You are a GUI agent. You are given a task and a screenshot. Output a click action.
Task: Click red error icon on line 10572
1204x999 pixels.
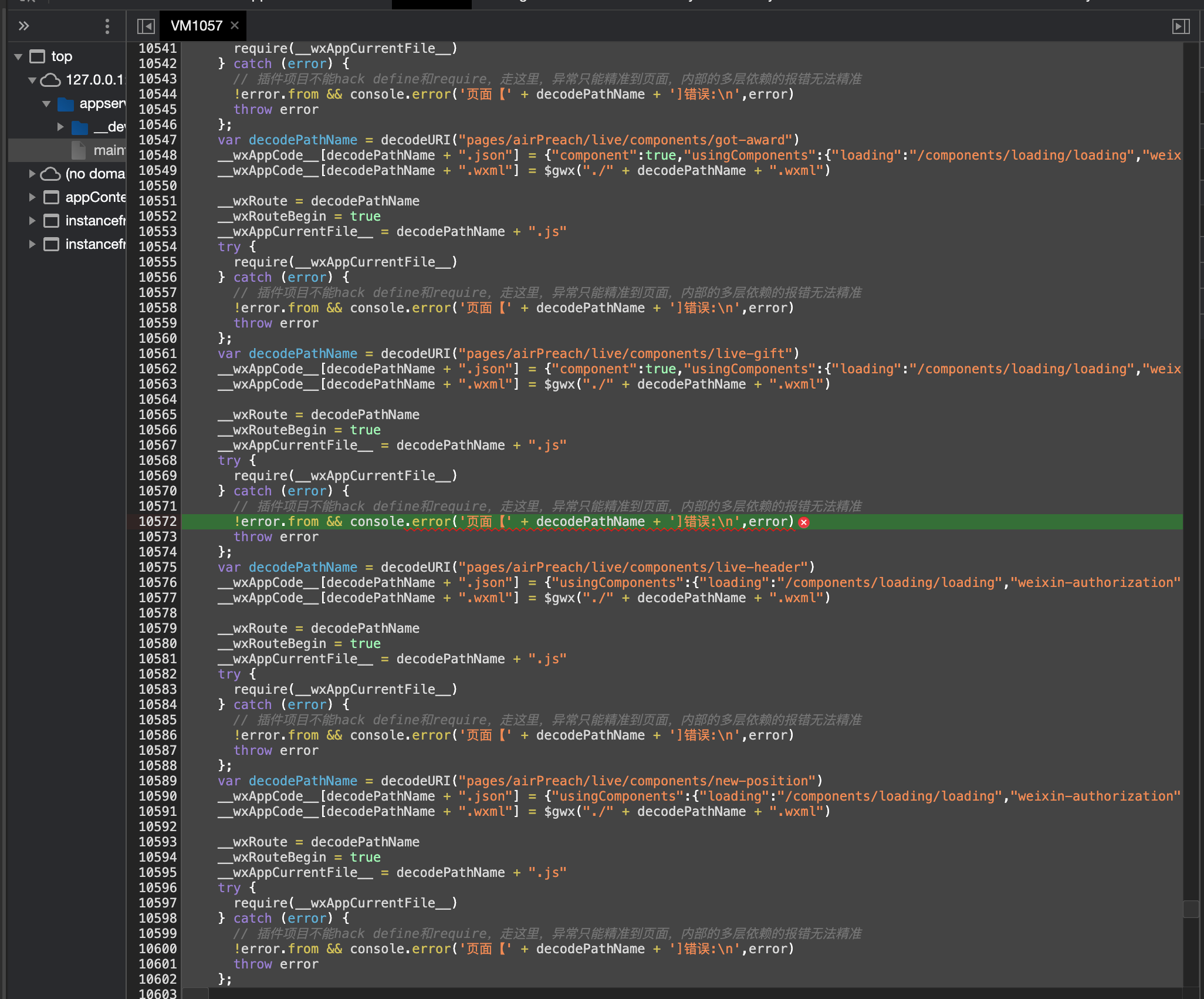[x=804, y=522]
